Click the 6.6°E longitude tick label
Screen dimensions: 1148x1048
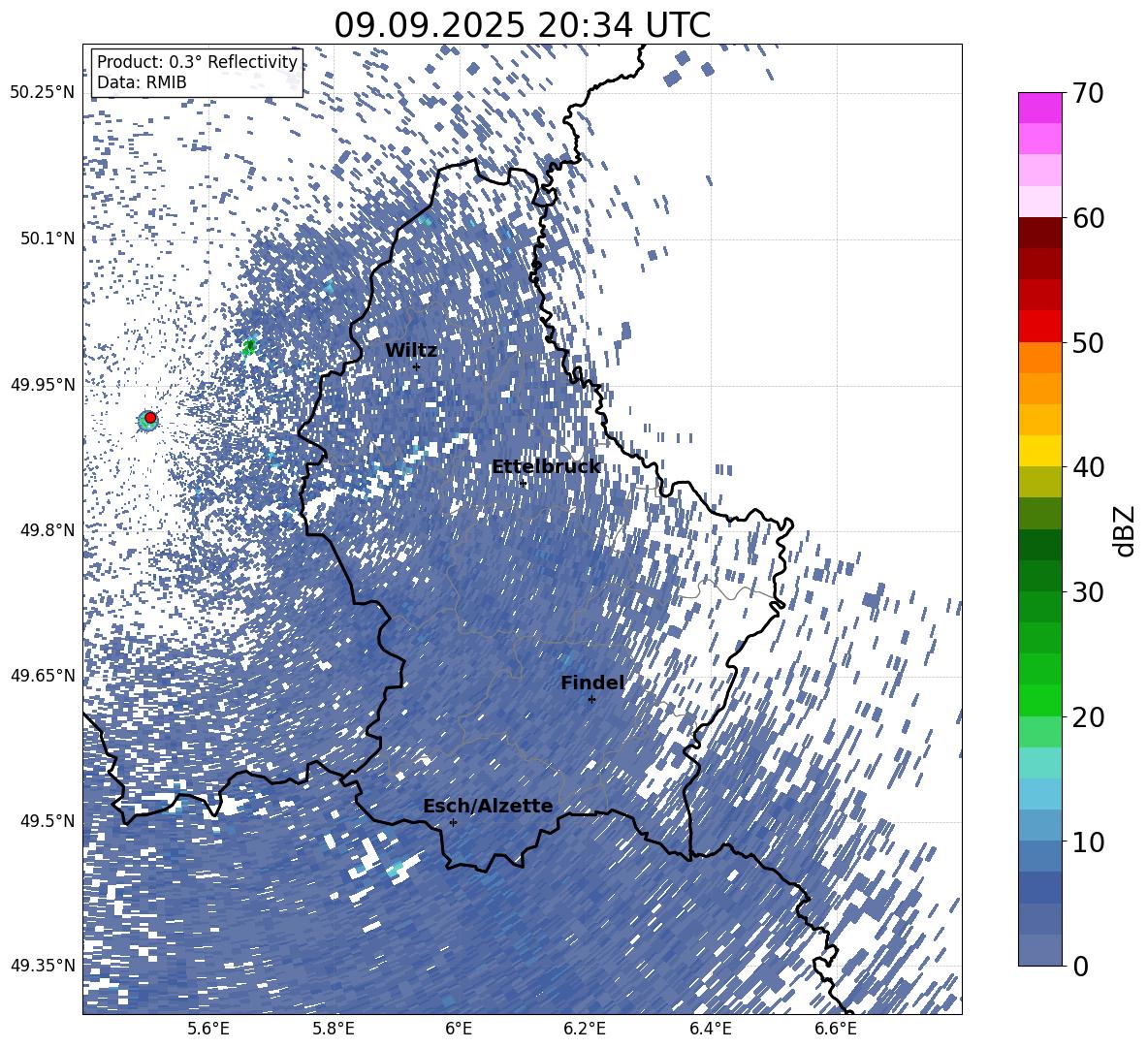point(836,1029)
